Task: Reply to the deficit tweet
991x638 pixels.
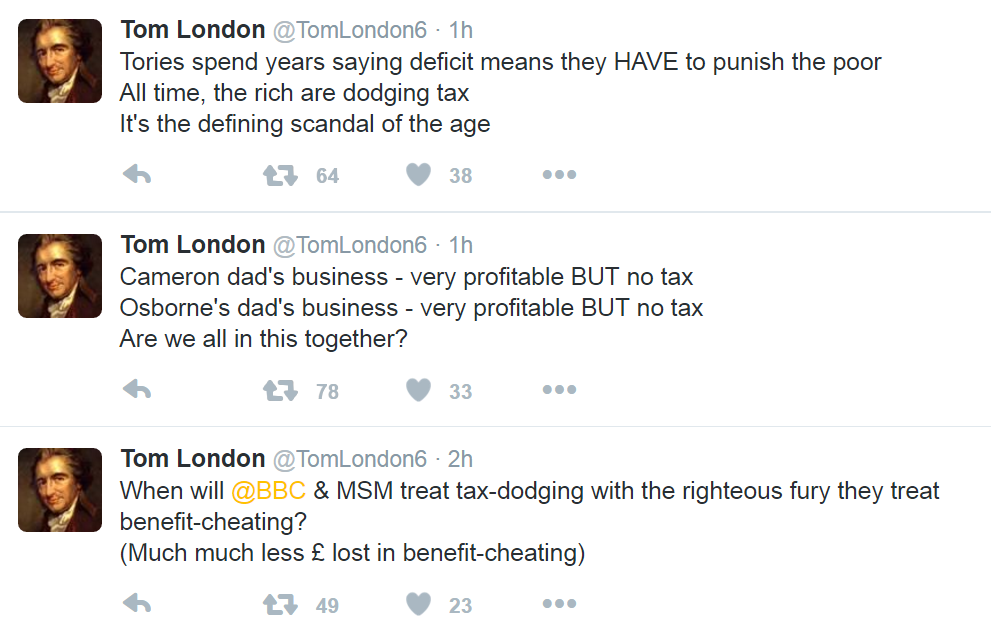Action: click(137, 176)
